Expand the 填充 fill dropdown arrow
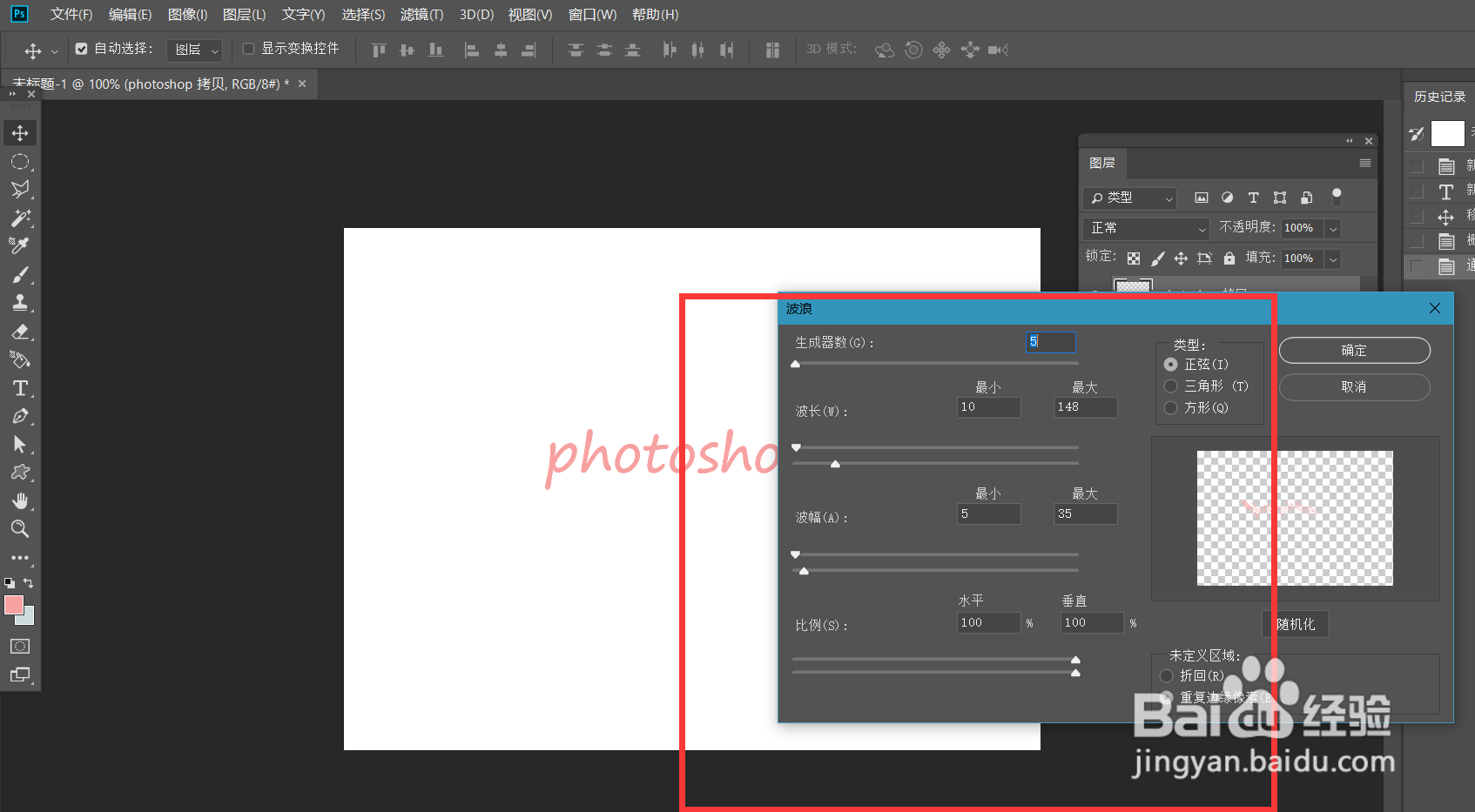 tap(1332, 259)
